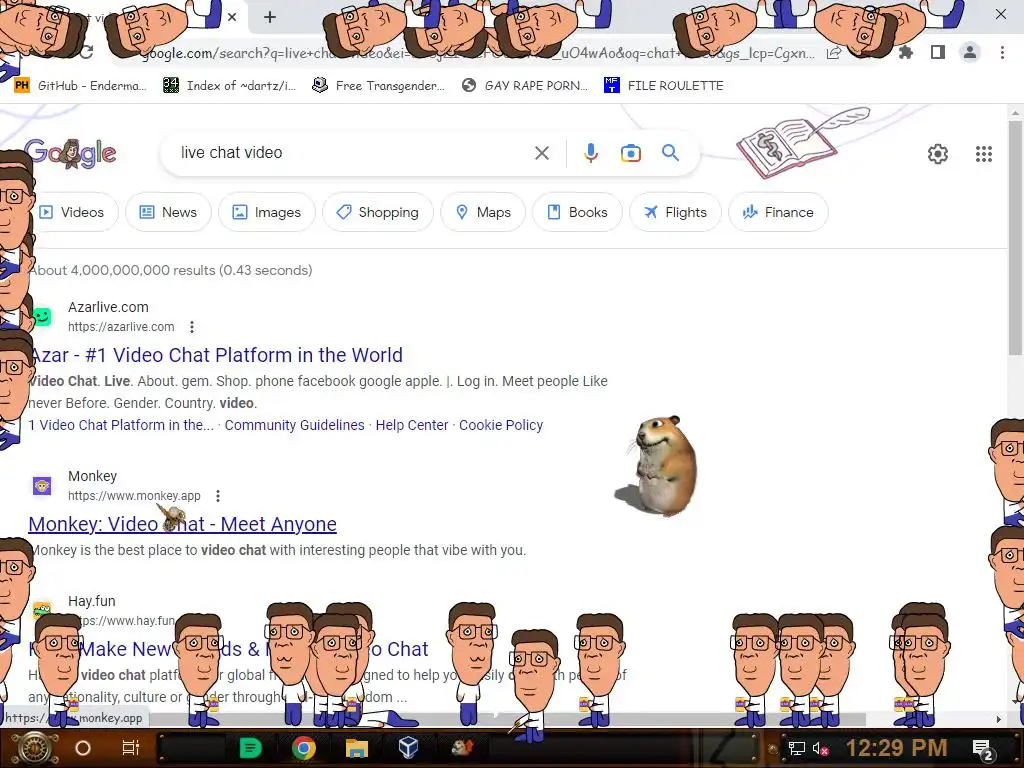1024x768 pixels.
Task: Open File Explorer from the taskbar
Action: point(357,748)
